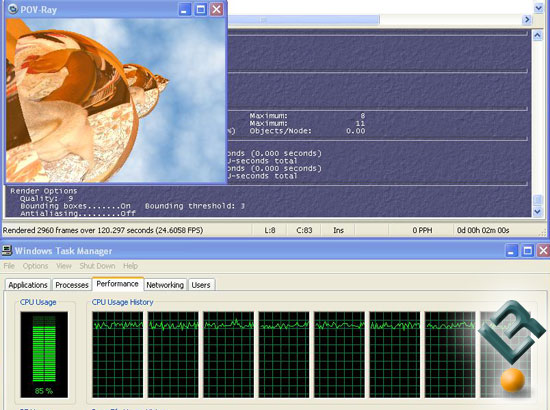Switch to the Applications tab
Image resolution: width=550 pixels, height=410 pixels.
28,285
